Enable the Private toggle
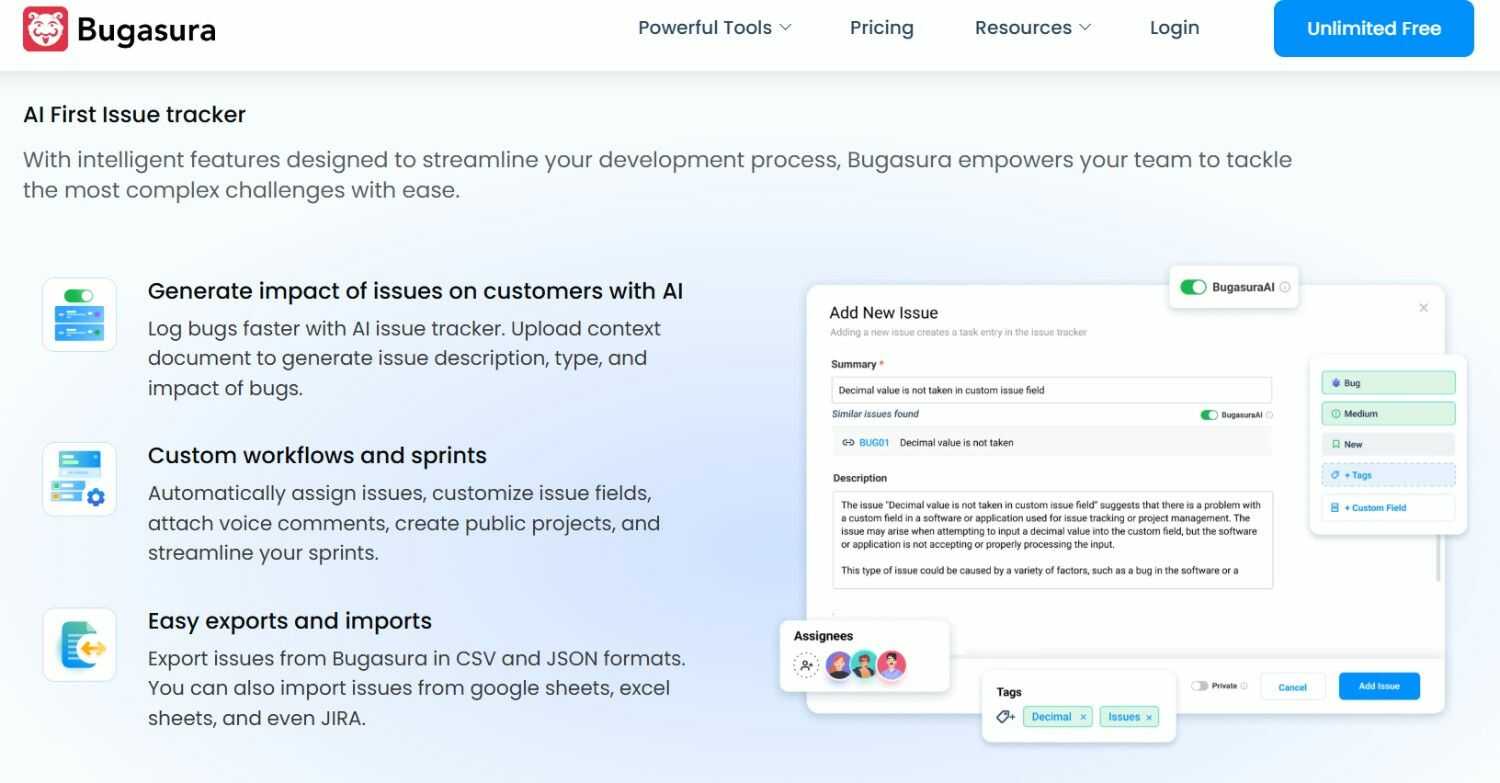This screenshot has width=1500, height=783. [x=1199, y=686]
